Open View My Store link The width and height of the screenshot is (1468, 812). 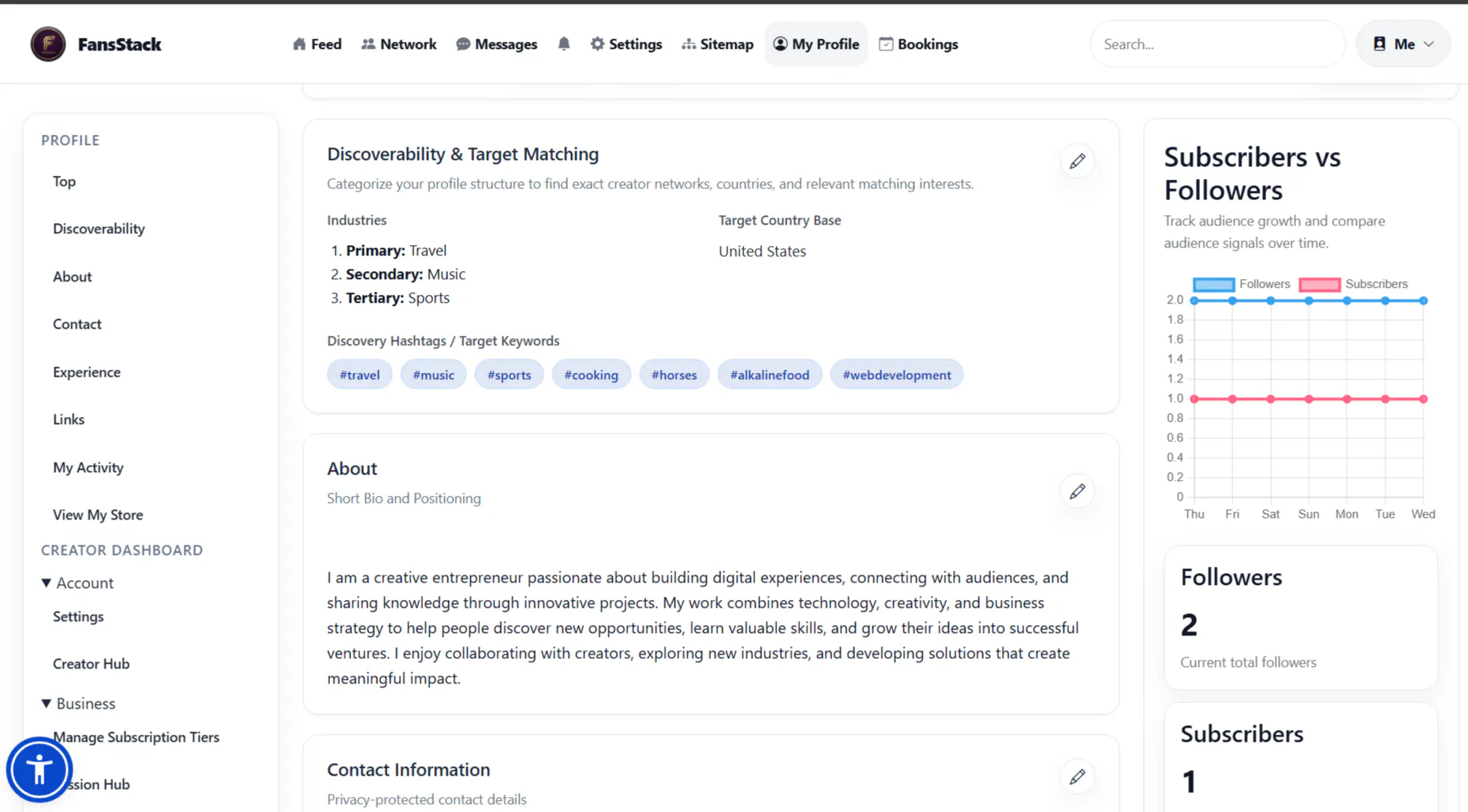point(98,515)
